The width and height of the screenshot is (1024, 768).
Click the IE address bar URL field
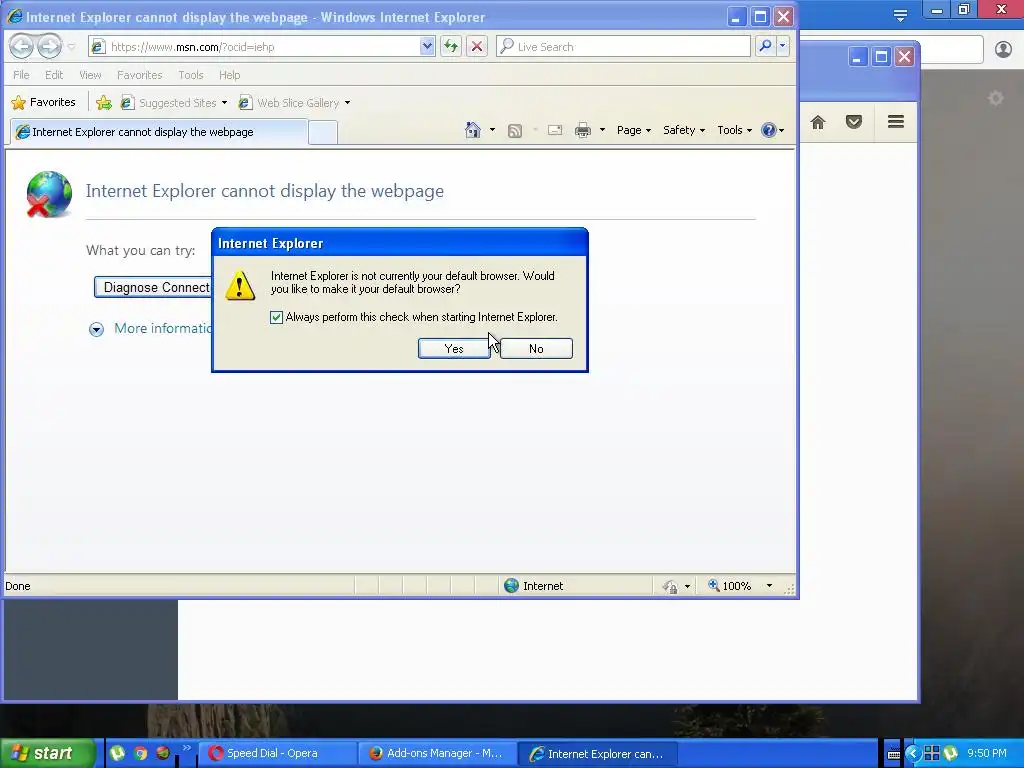tap(261, 46)
